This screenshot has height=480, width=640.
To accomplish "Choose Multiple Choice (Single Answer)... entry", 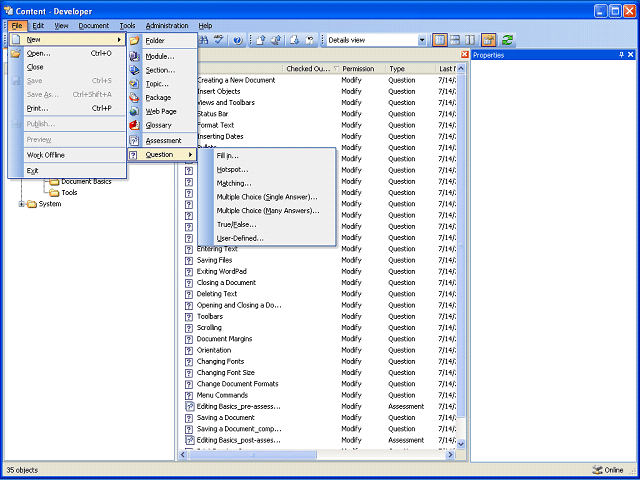I will [x=267, y=197].
